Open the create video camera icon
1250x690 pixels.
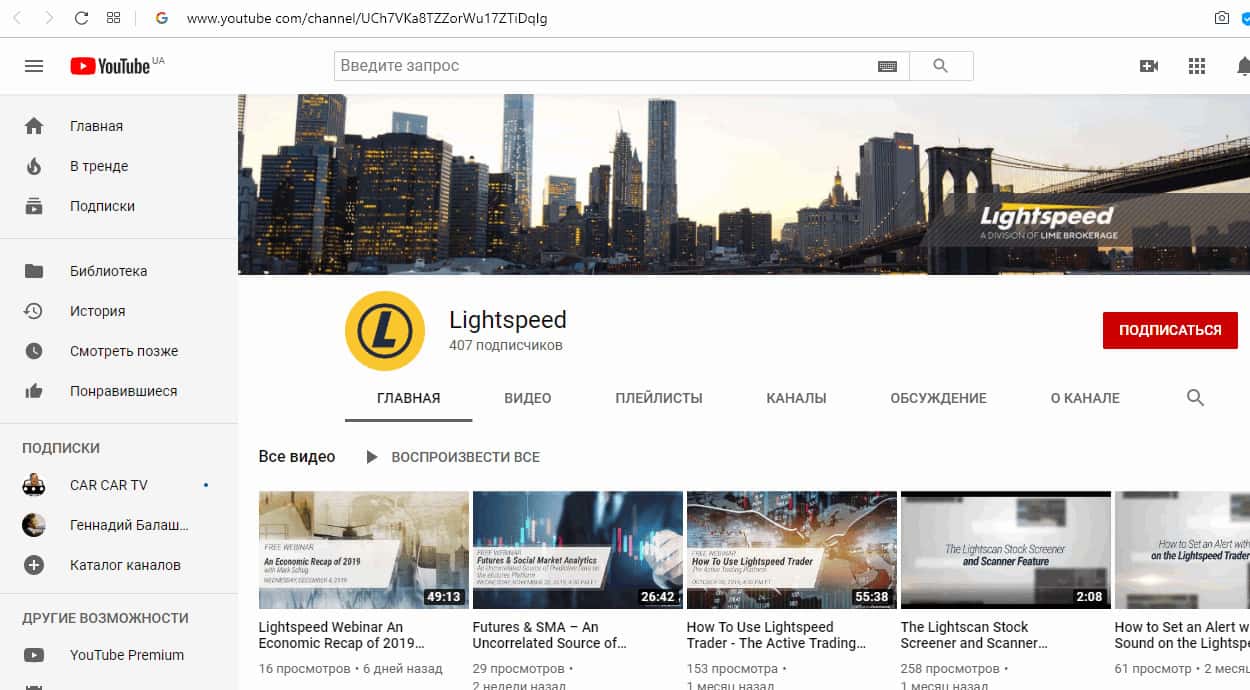click(x=1149, y=66)
